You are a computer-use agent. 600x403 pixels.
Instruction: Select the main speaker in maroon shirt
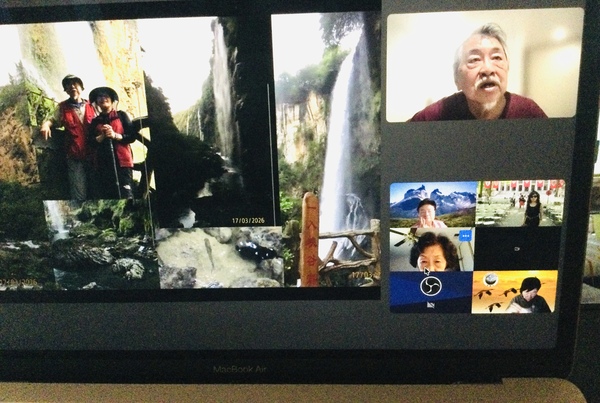pyautogui.click(x=484, y=65)
